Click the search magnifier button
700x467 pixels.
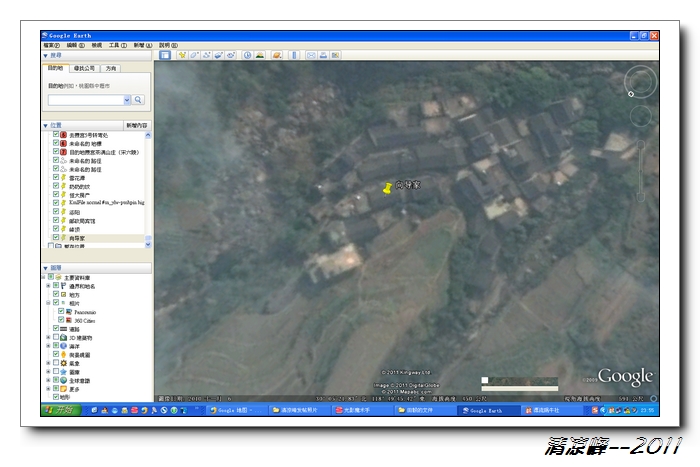point(138,100)
